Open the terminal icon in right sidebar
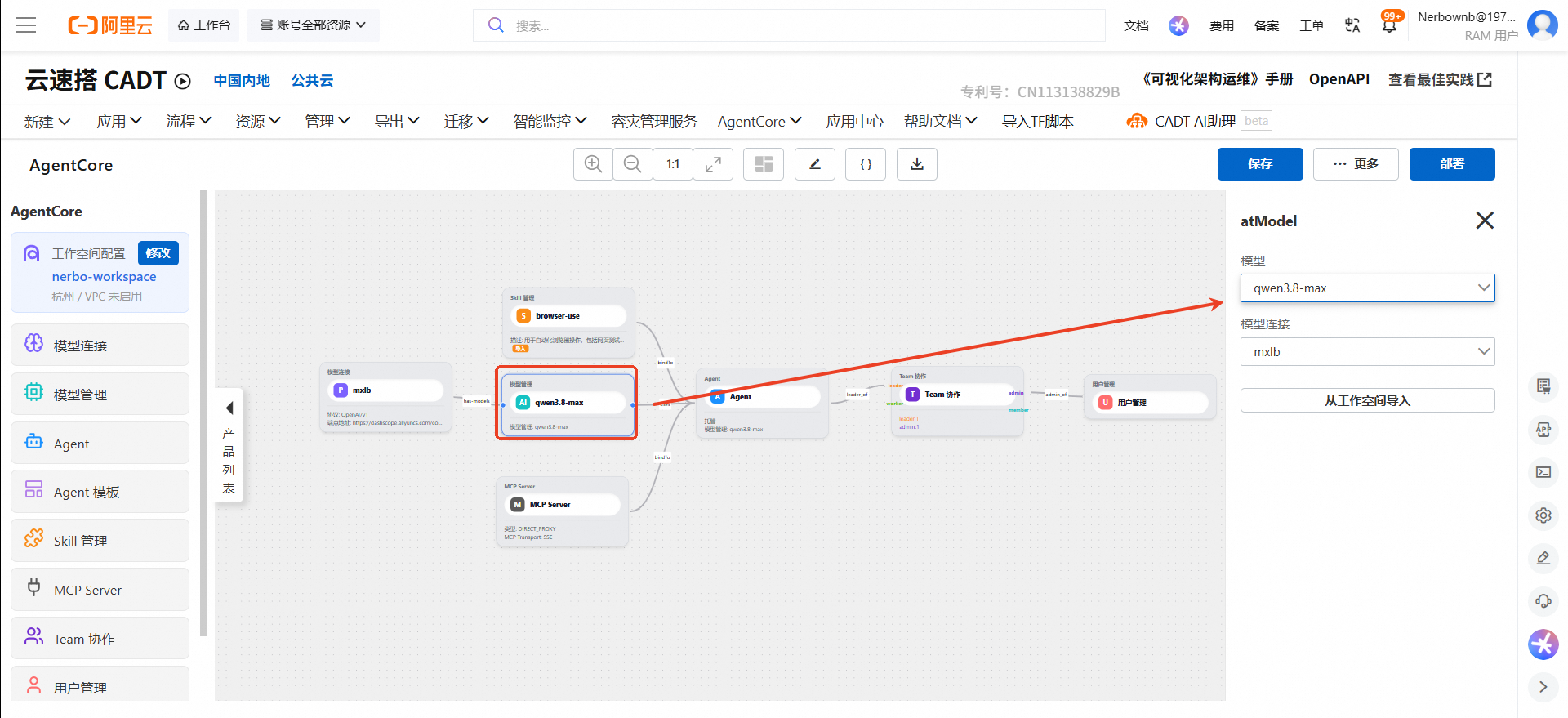This screenshot has height=718, width=1568. pos(1543,472)
